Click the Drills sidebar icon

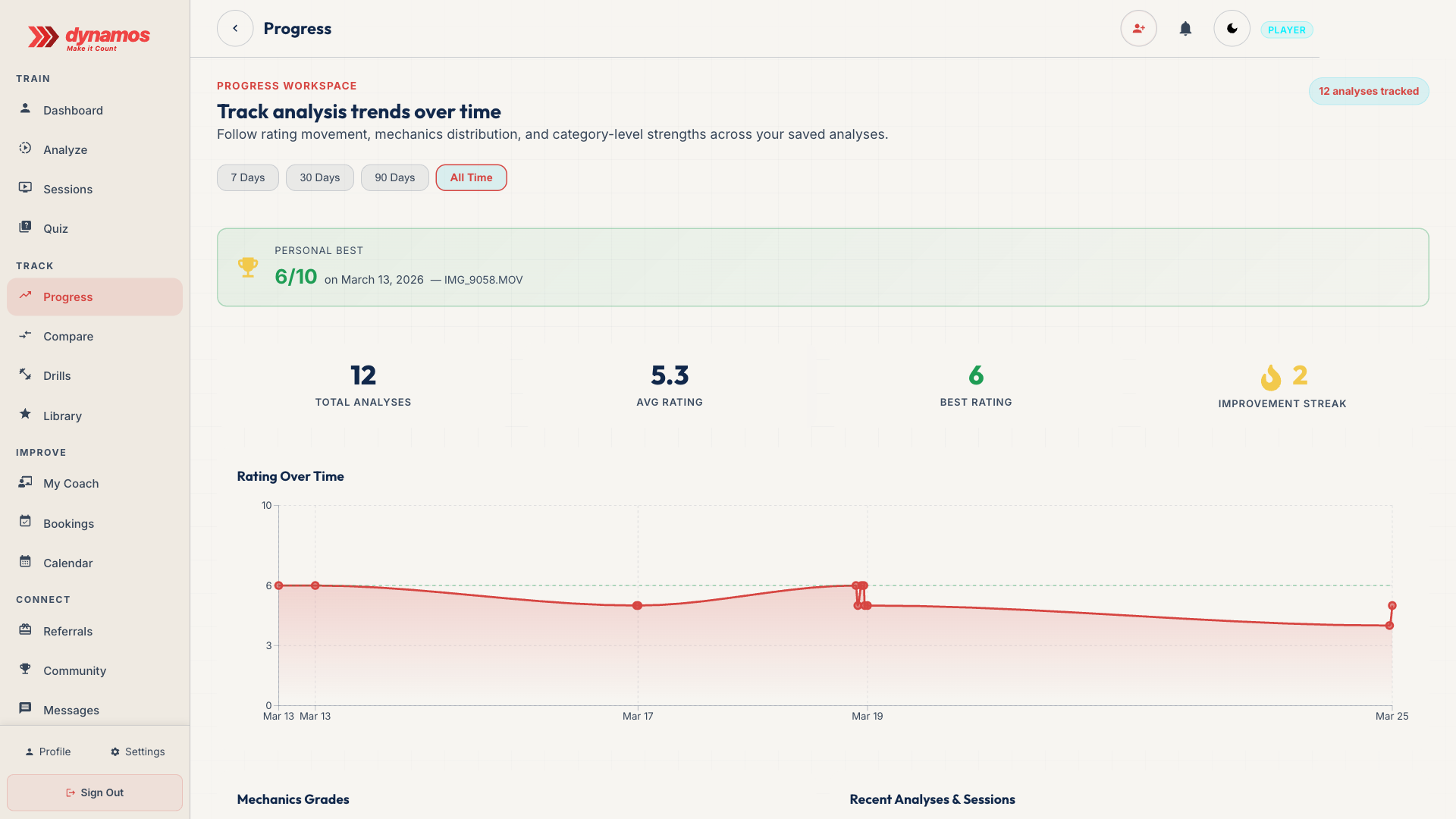tap(25, 374)
